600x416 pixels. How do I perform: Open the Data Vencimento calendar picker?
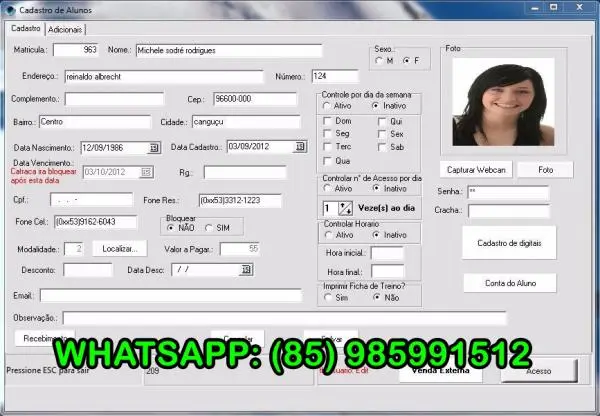pos(146,172)
